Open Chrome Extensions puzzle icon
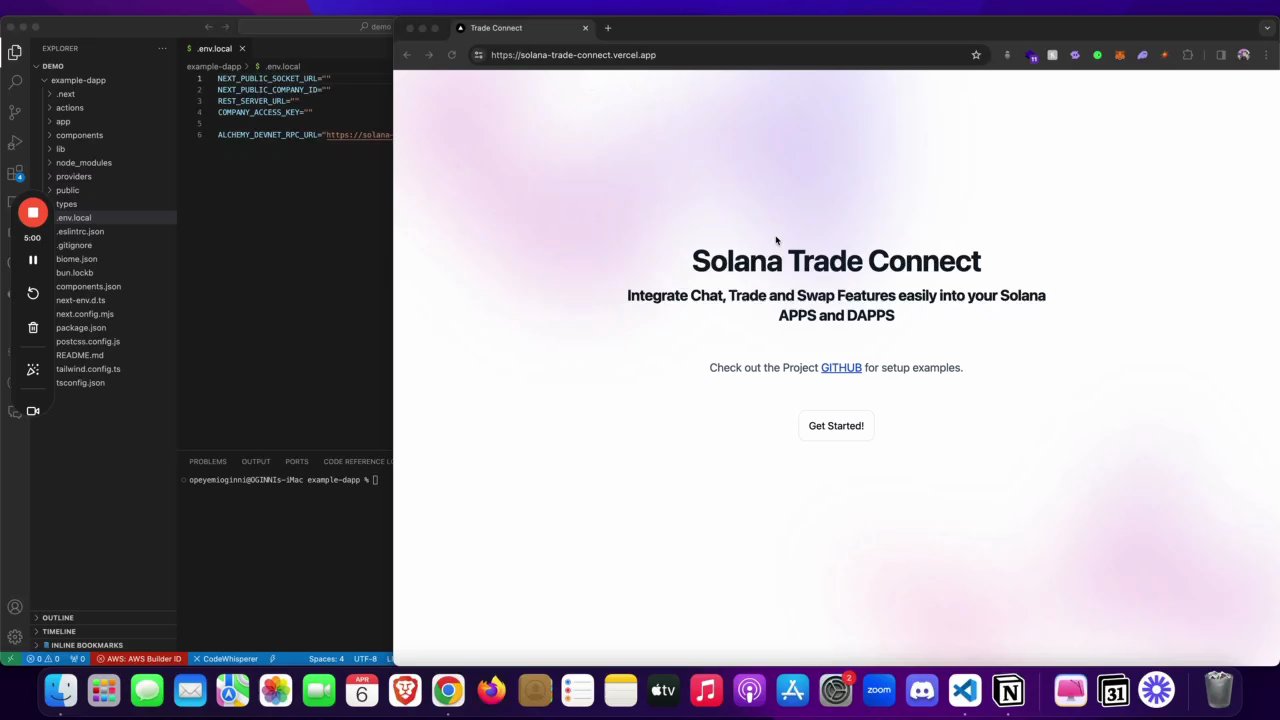This screenshot has height=720, width=1280. (1188, 55)
